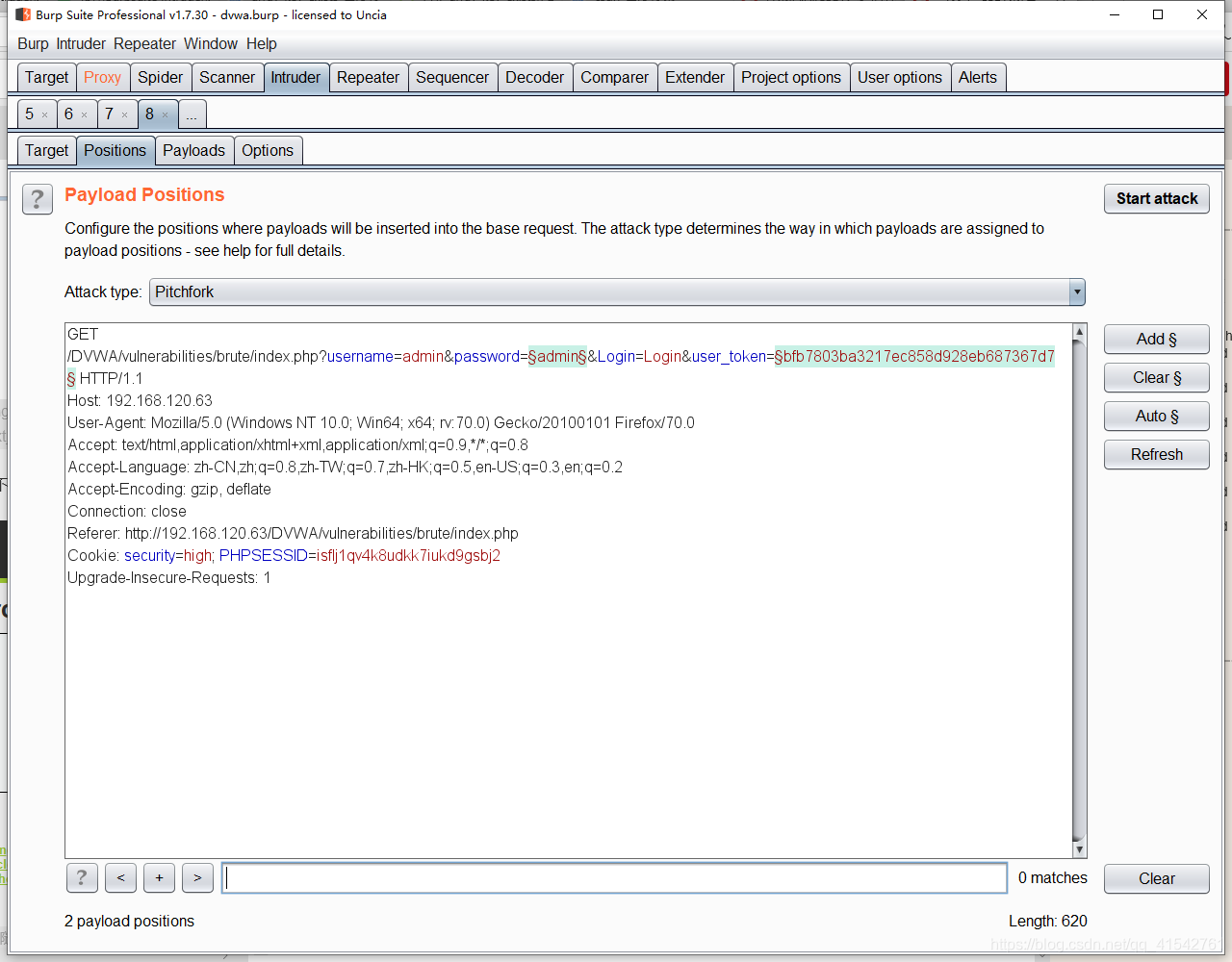Close Intruder attack tab 5
1232x962 pixels.
click(44, 115)
